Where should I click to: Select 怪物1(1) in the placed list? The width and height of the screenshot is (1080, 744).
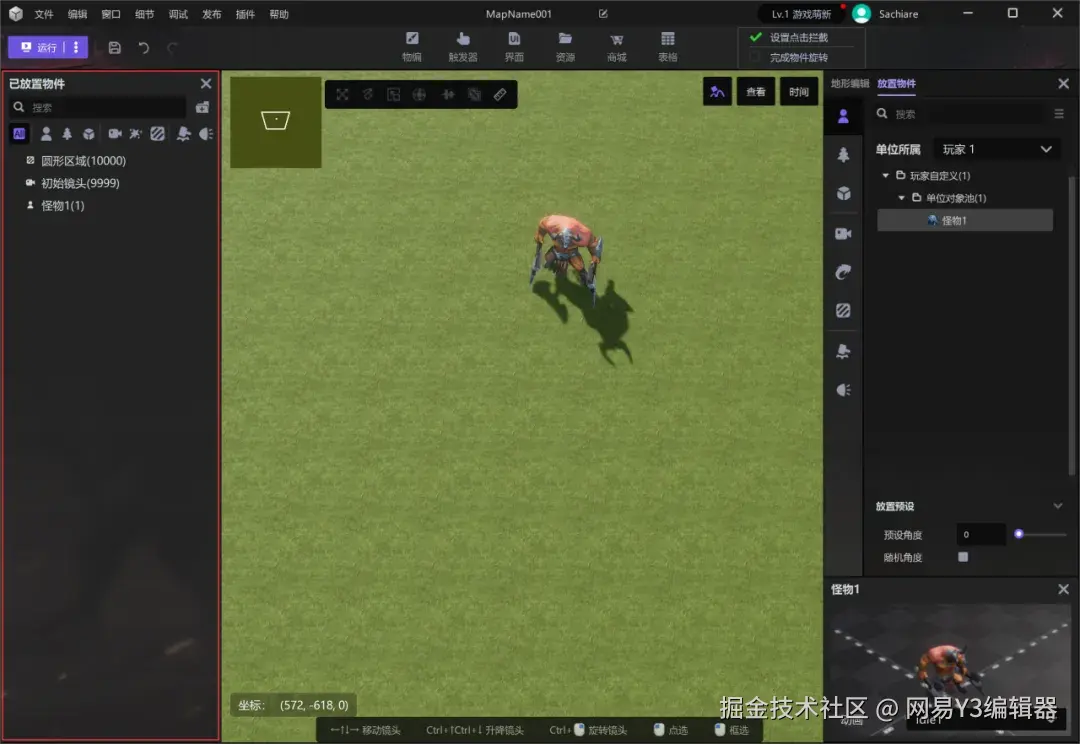pyautogui.click(x=63, y=205)
